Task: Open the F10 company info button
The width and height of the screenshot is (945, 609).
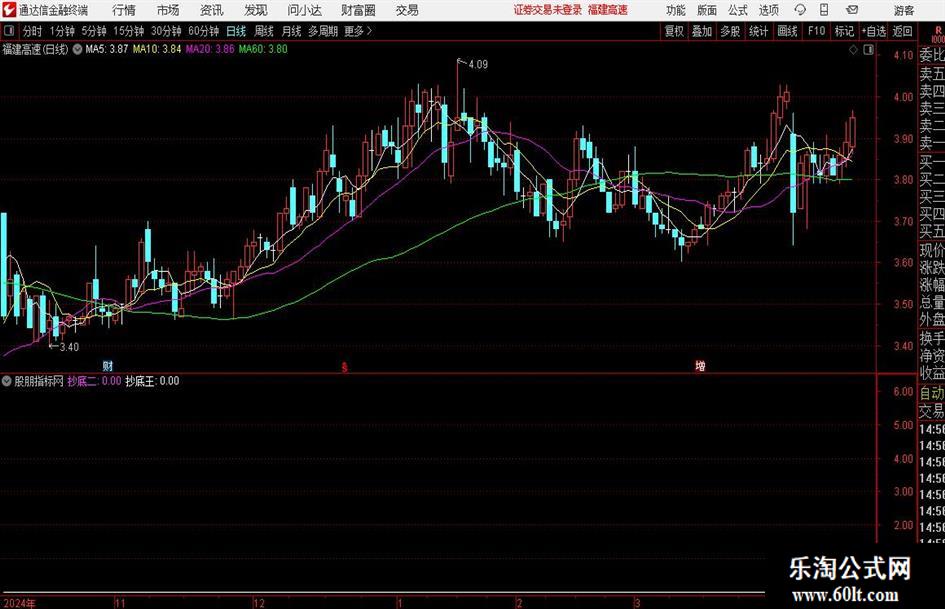Action: 816,31
